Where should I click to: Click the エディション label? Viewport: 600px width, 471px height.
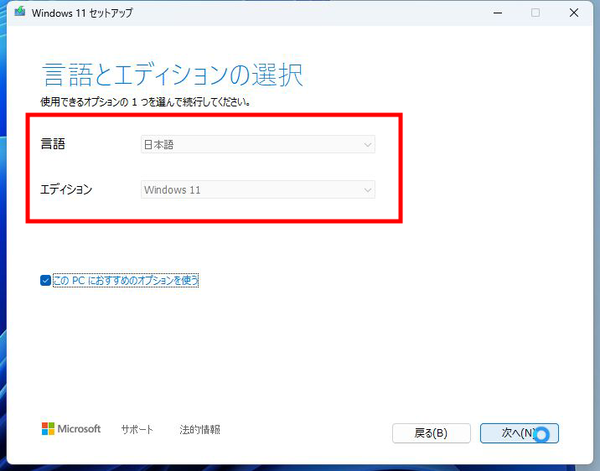[66, 189]
